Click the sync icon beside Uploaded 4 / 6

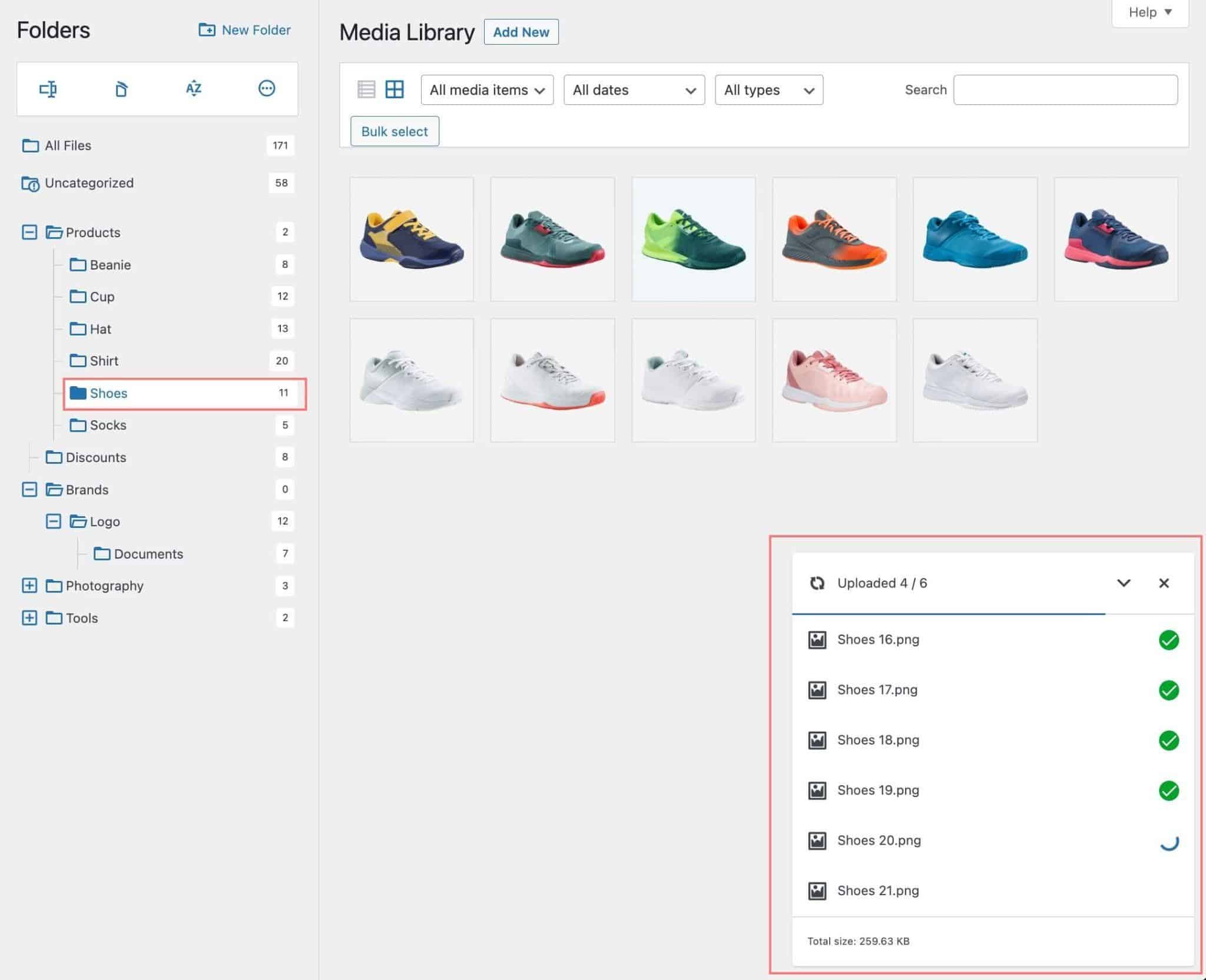(817, 583)
